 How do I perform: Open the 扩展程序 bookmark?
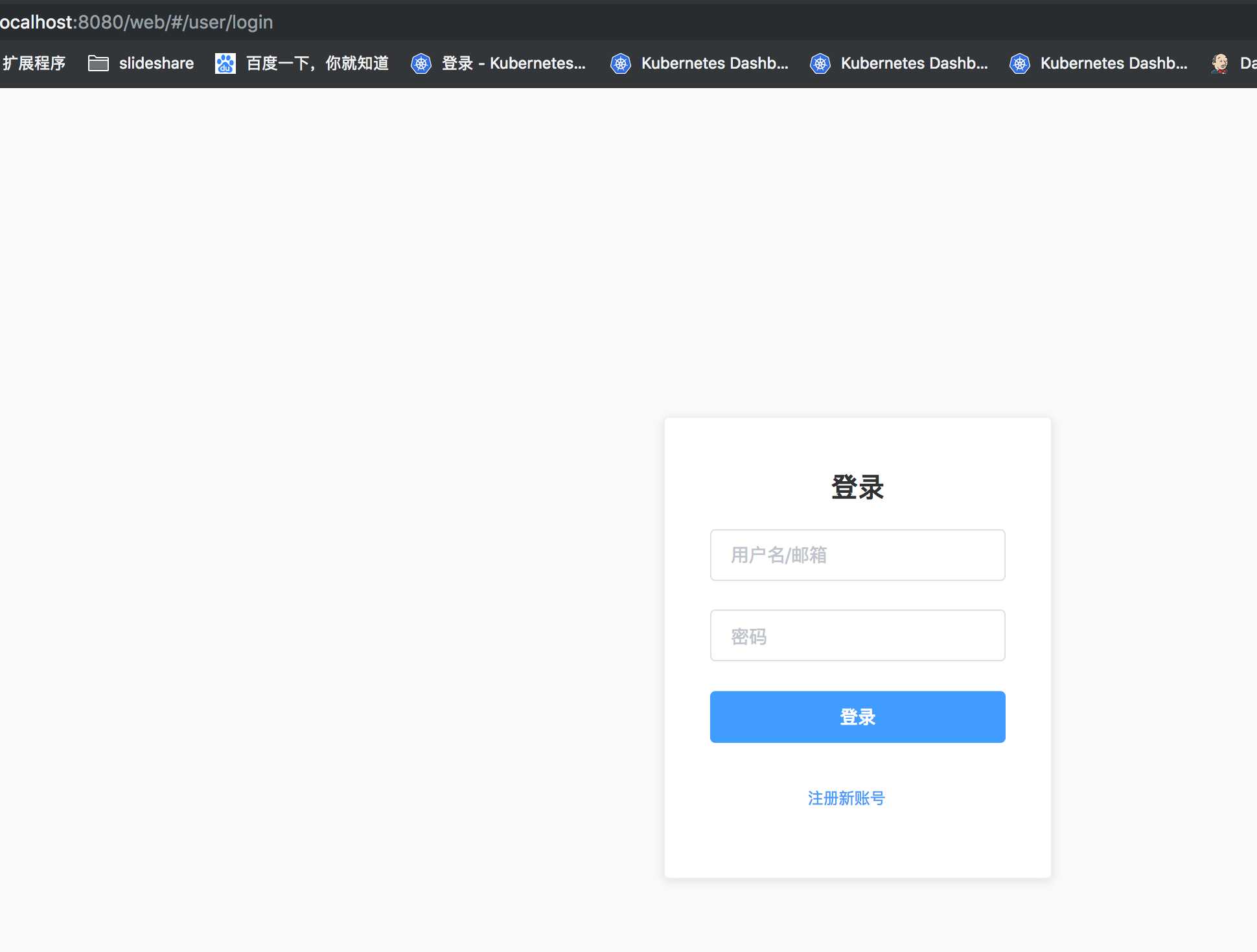point(34,63)
